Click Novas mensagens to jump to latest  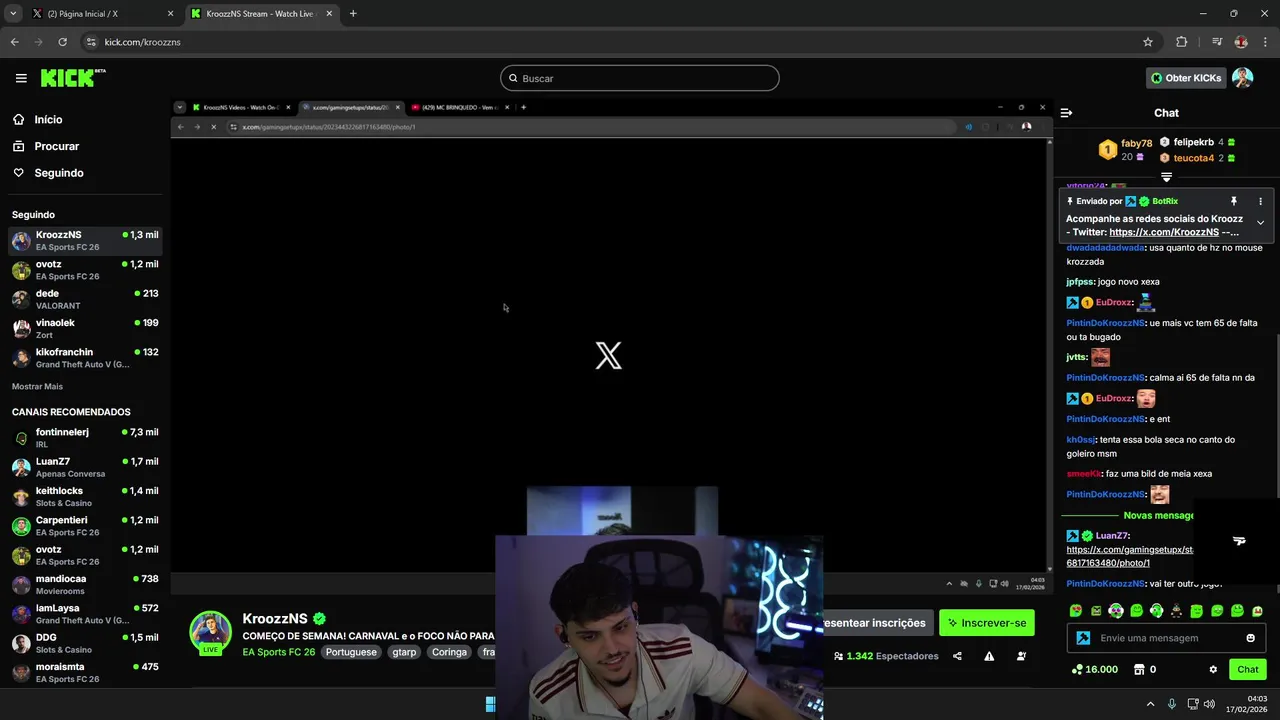1159,515
